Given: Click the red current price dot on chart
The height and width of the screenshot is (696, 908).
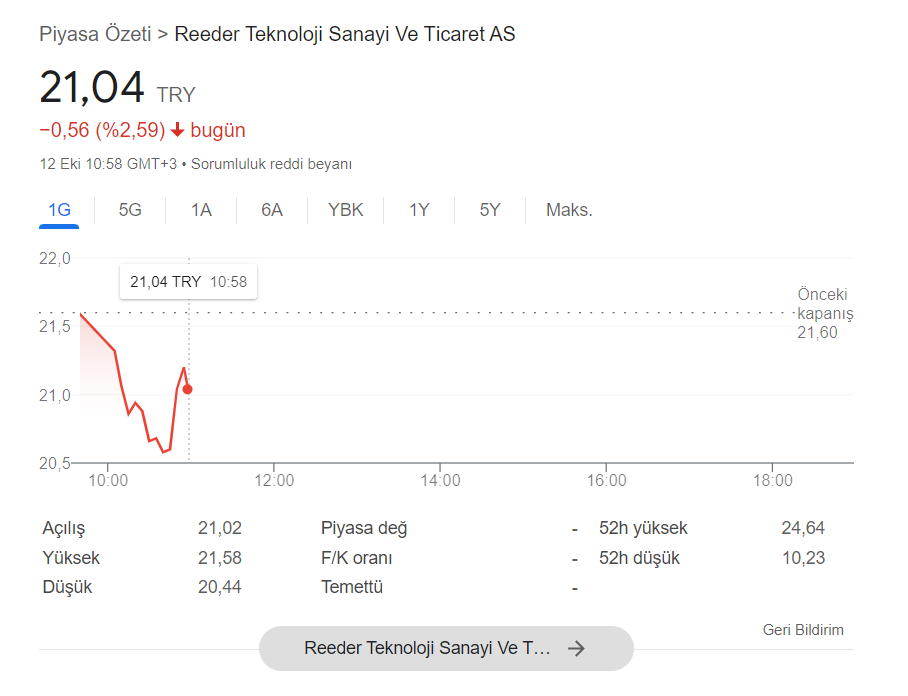Looking at the screenshot, I should tap(188, 390).
